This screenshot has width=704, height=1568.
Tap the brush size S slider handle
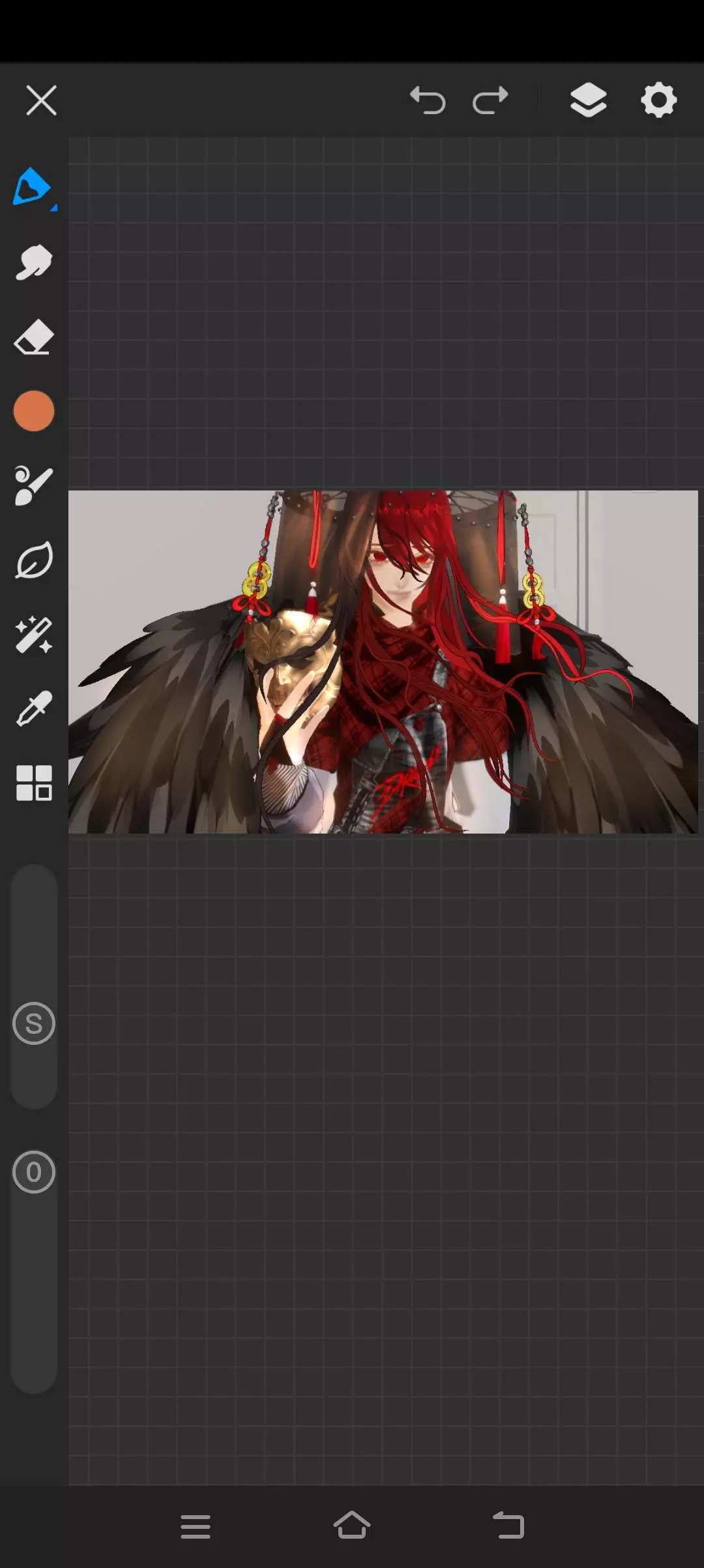tap(34, 1023)
